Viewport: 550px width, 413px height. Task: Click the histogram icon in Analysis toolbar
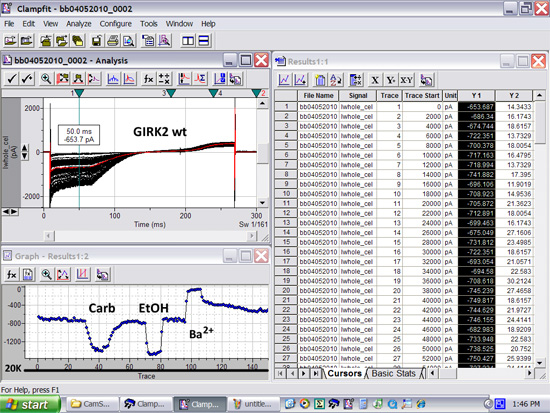113,79
